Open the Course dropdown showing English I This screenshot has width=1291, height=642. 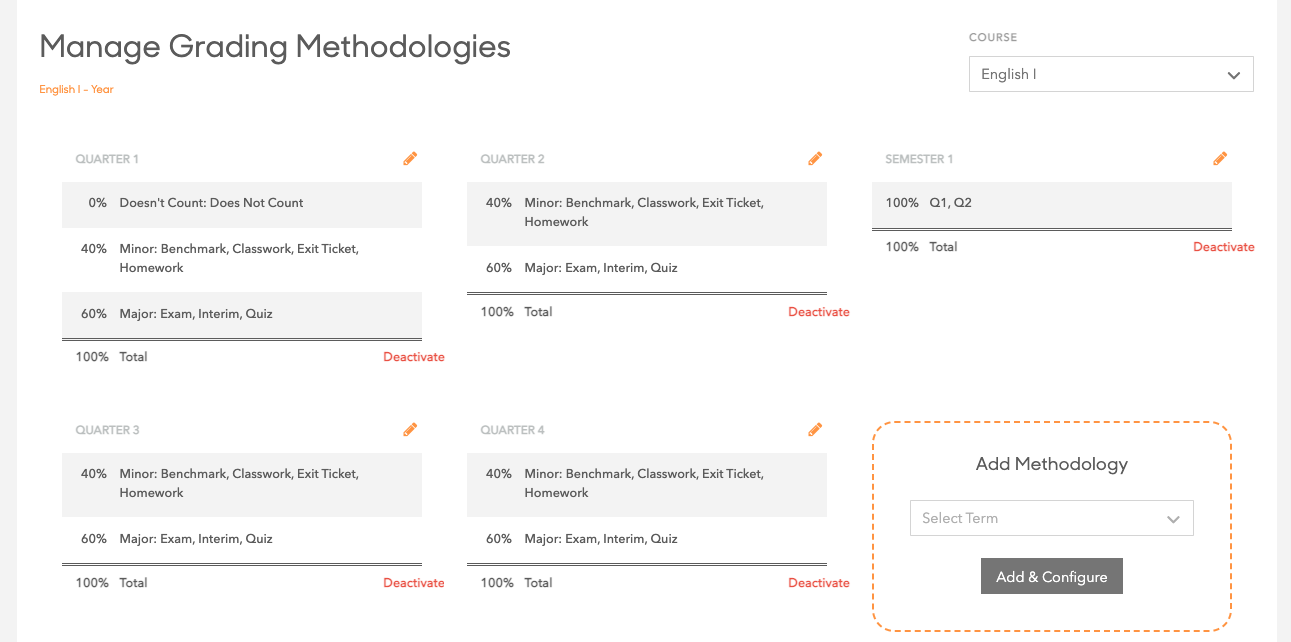(x=1110, y=75)
